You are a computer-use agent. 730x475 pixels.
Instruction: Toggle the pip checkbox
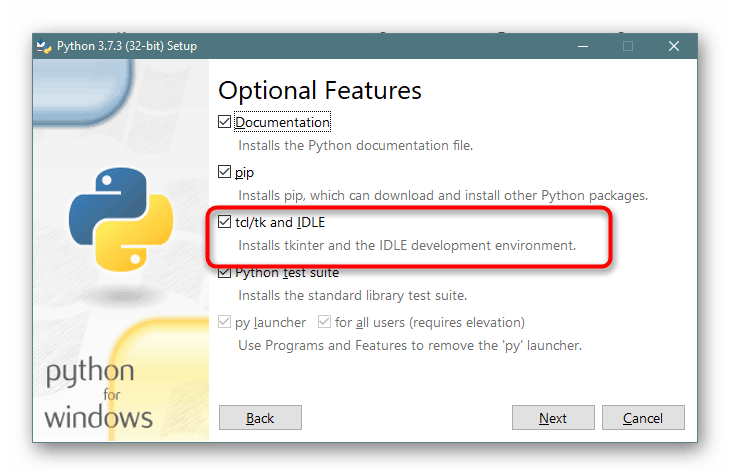click(224, 172)
